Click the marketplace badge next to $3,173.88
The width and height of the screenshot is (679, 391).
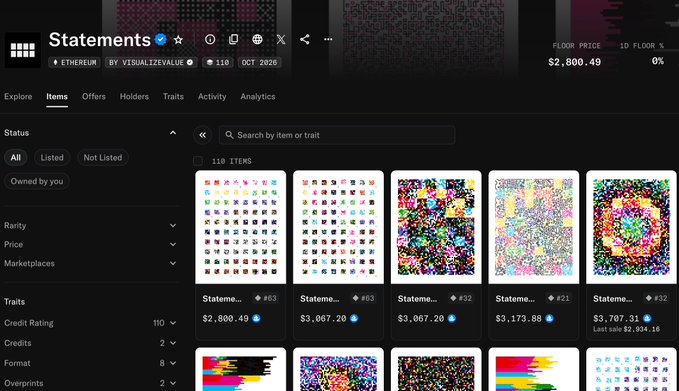pos(550,318)
